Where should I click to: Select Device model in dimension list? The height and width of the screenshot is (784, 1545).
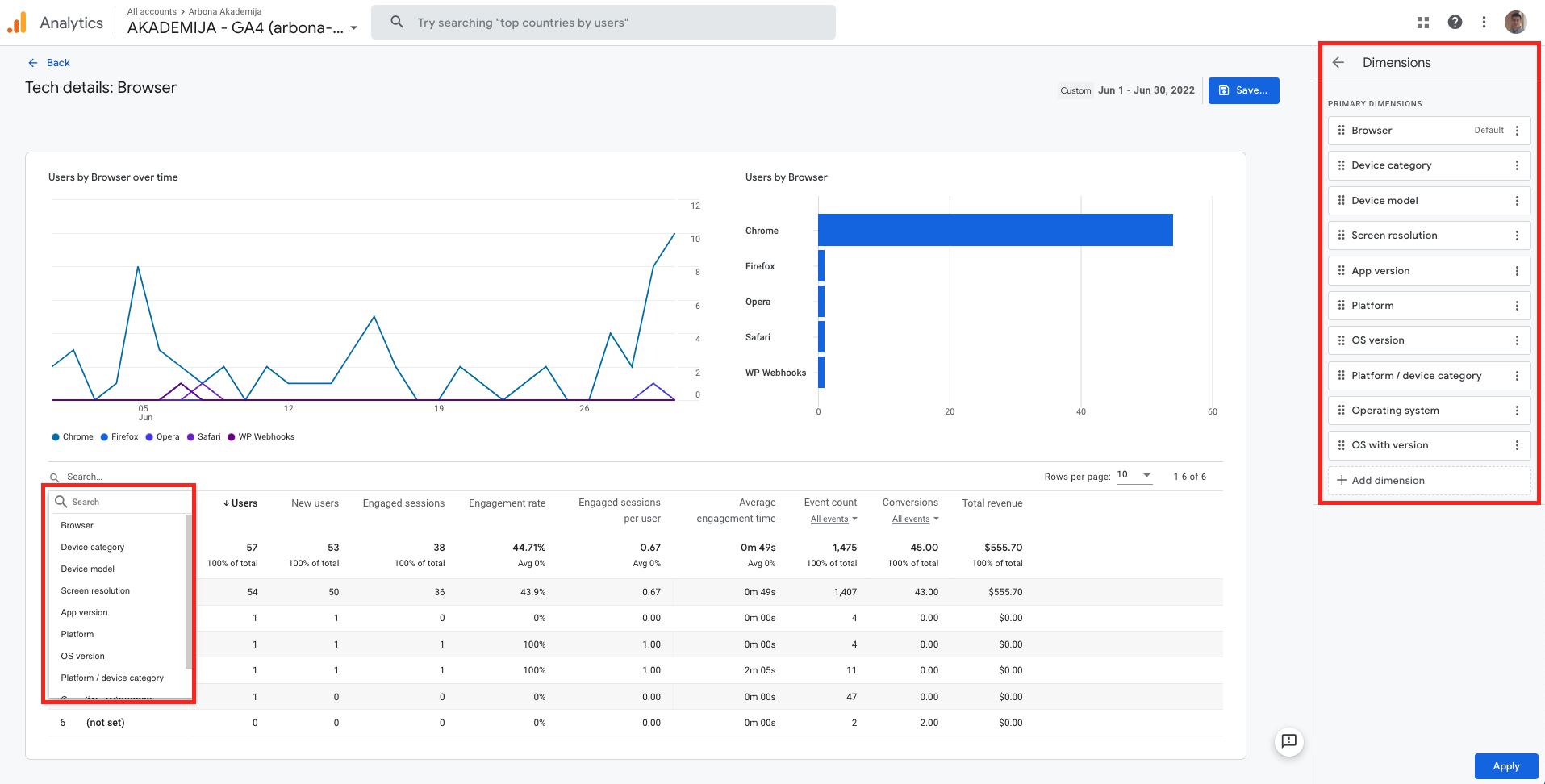pyautogui.click(x=88, y=569)
